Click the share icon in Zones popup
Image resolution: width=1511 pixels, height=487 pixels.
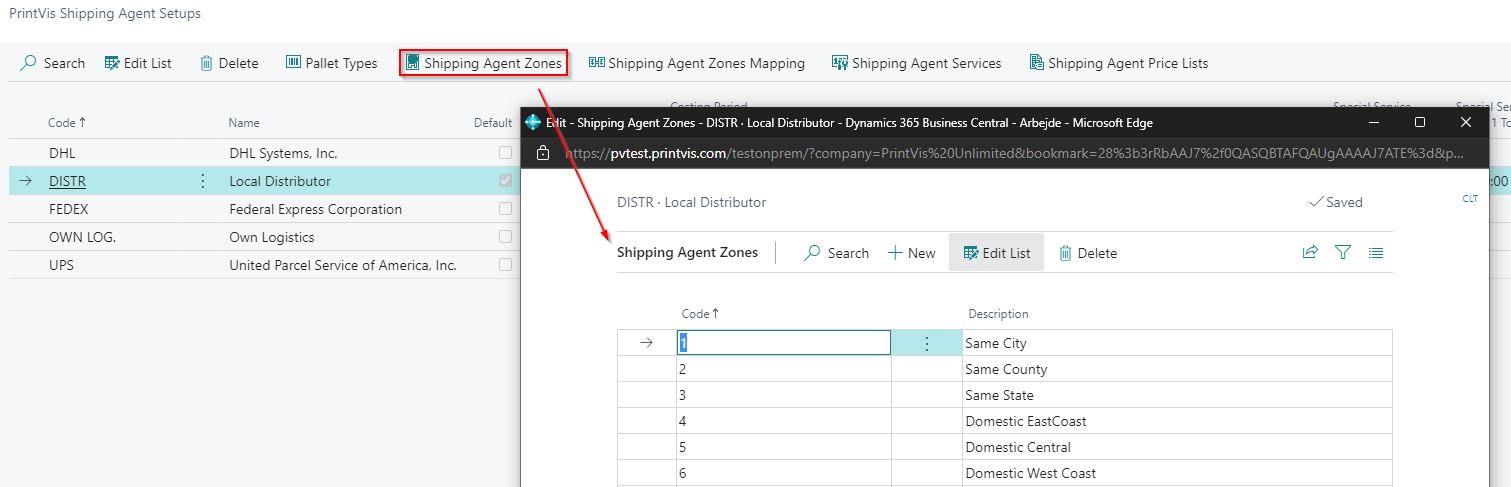[x=1310, y=253]
